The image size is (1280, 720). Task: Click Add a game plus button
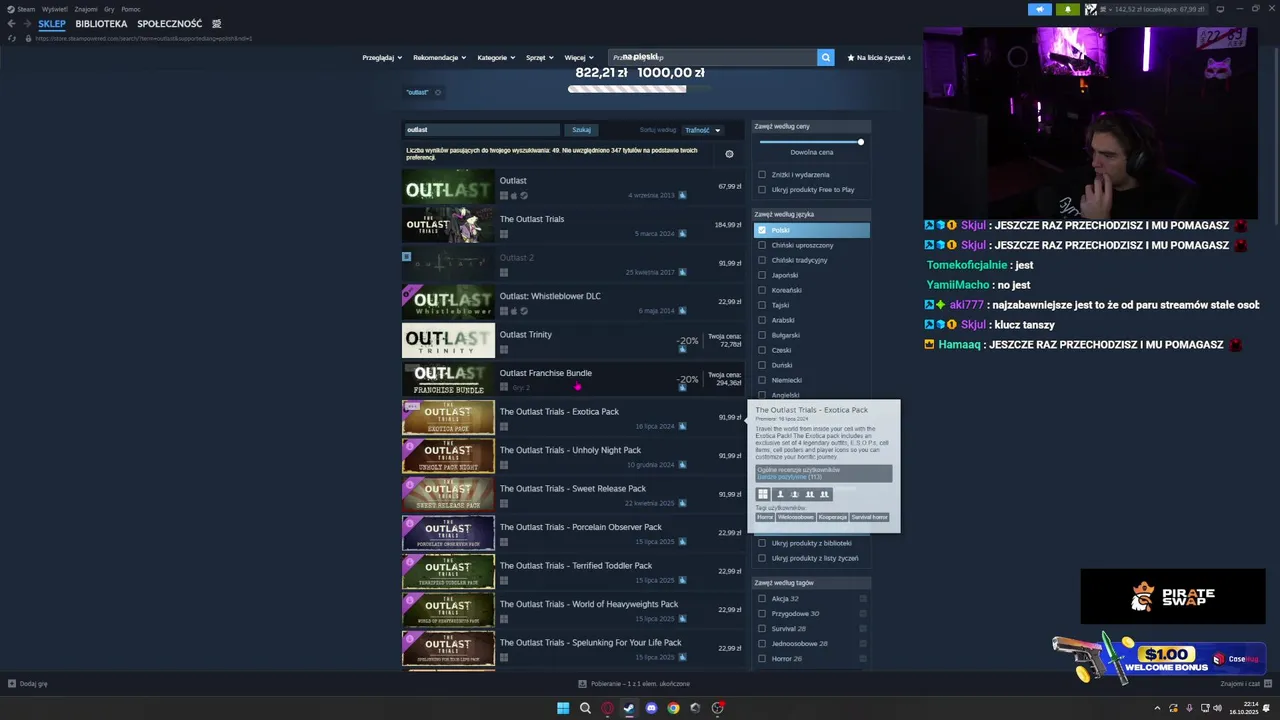pyautogui.click(x=28, y=684)
